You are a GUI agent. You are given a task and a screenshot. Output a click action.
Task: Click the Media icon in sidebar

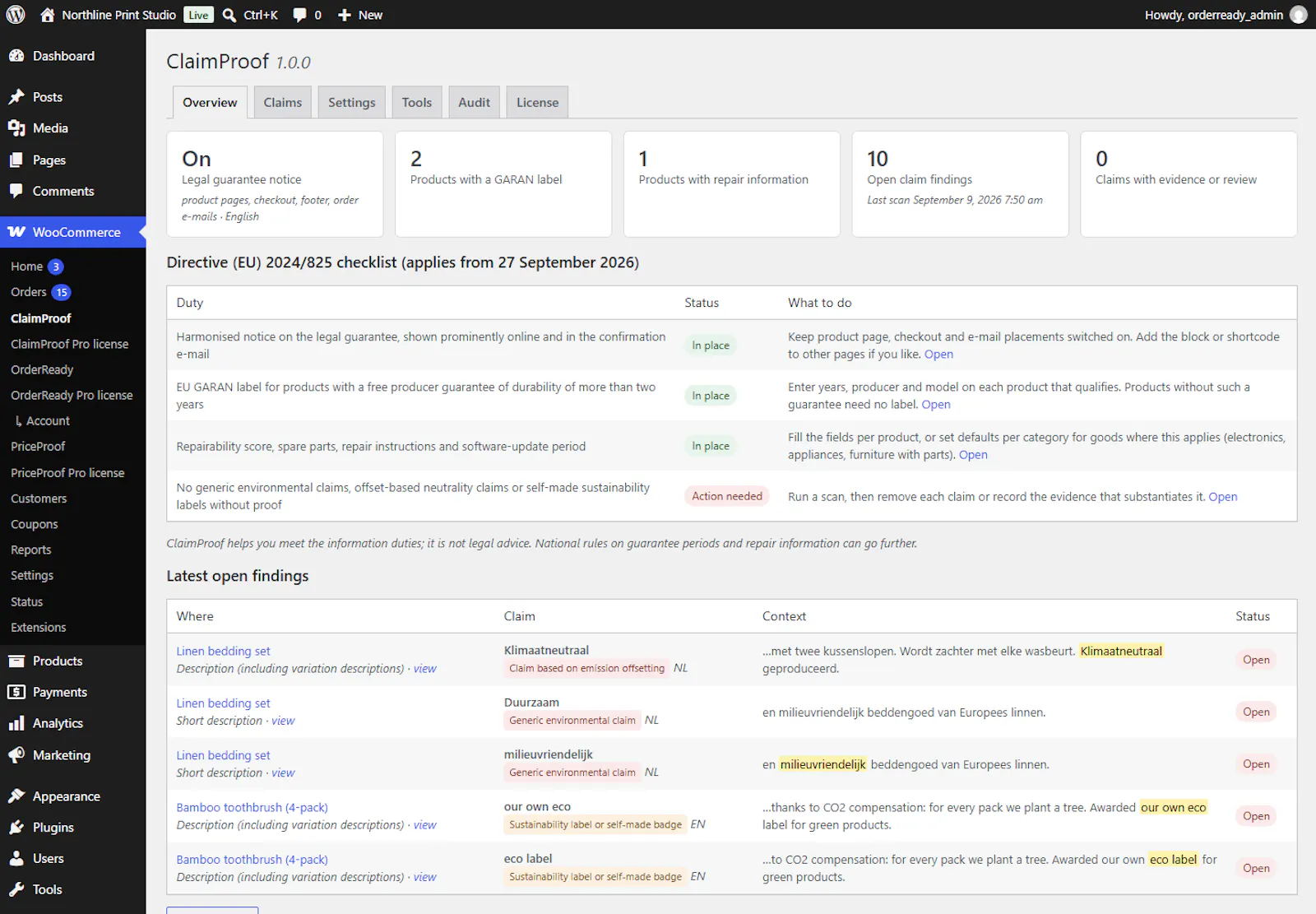coord(16,128)
